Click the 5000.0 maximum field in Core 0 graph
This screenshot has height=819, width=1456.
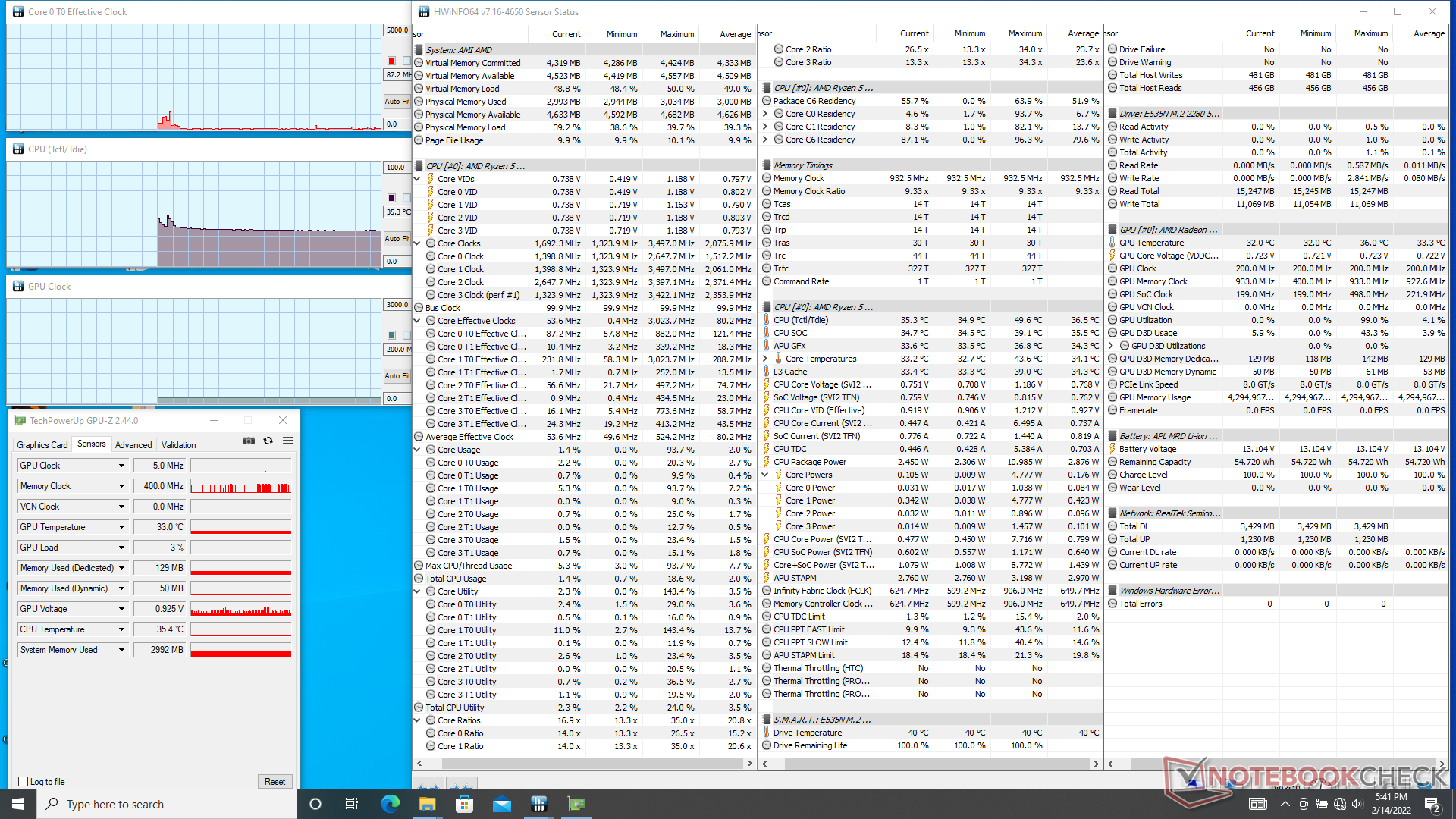397,30
